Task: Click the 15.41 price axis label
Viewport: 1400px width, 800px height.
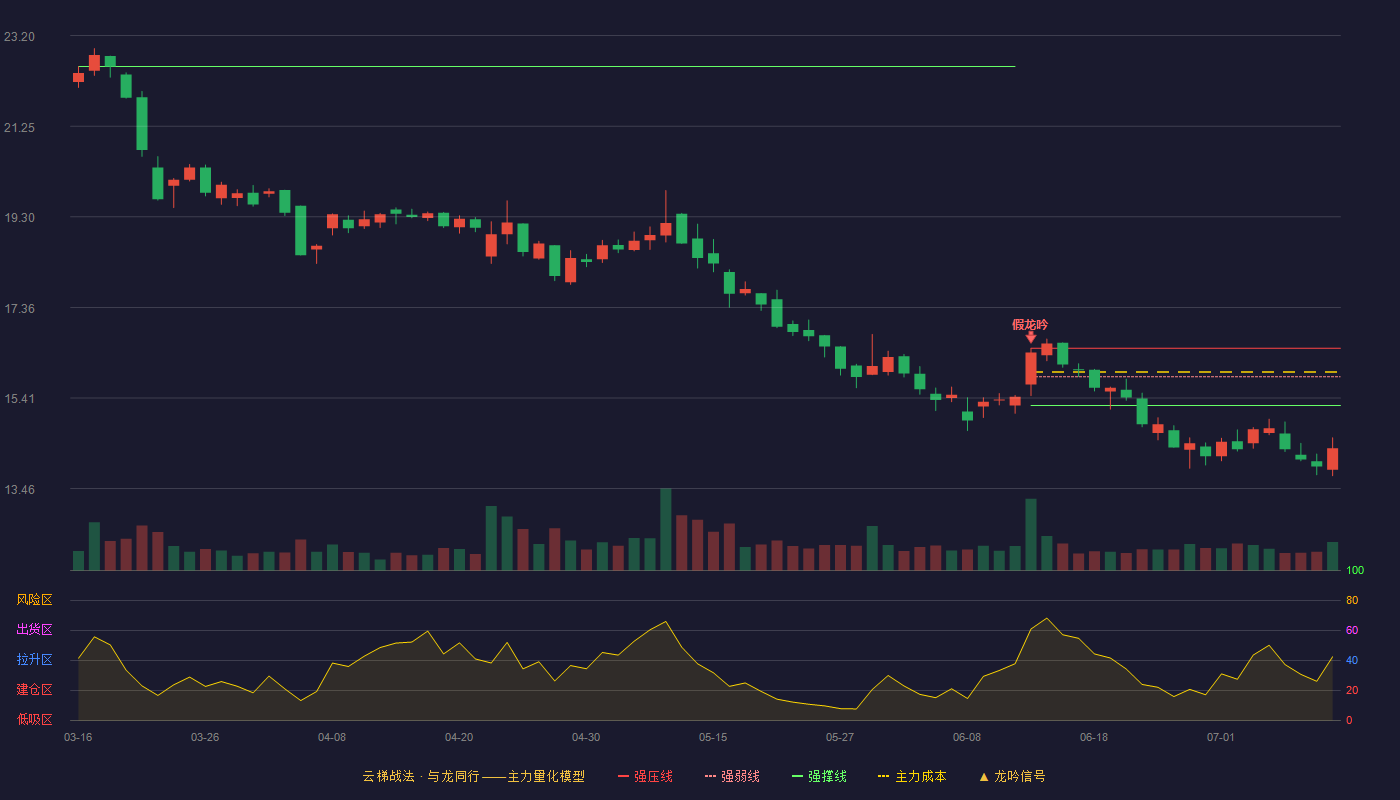Action: tap(19, 399)
